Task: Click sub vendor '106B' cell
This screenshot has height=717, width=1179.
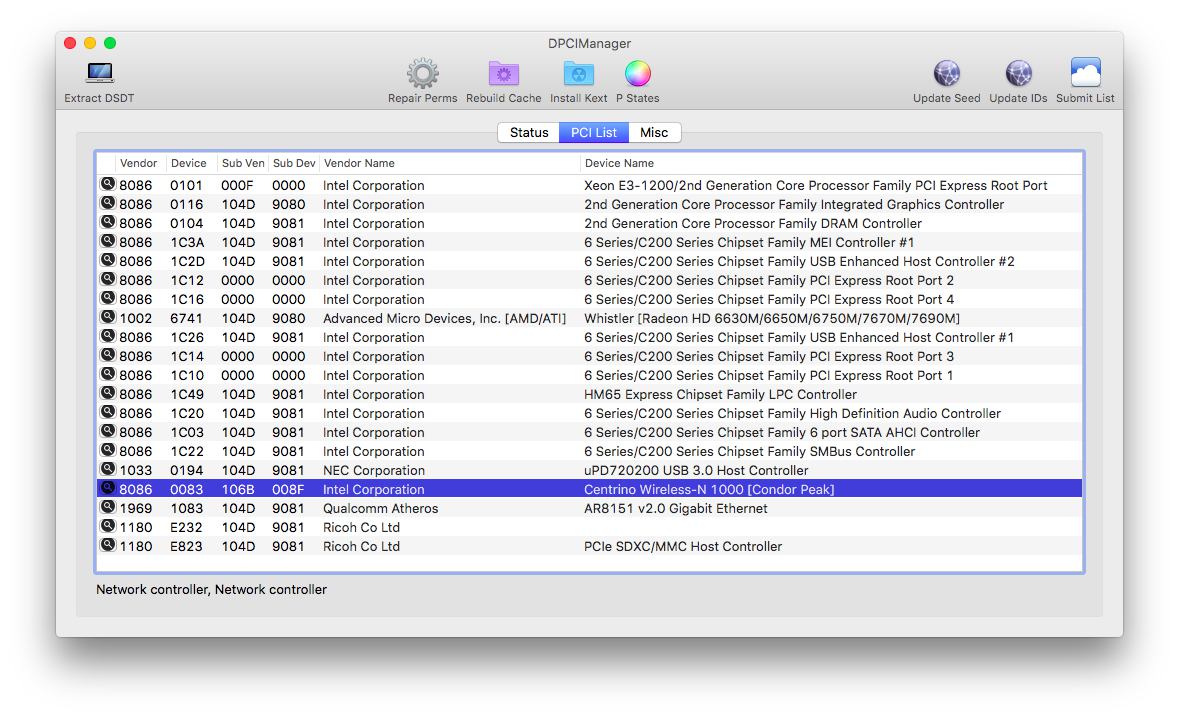Action: click(238, 489)
